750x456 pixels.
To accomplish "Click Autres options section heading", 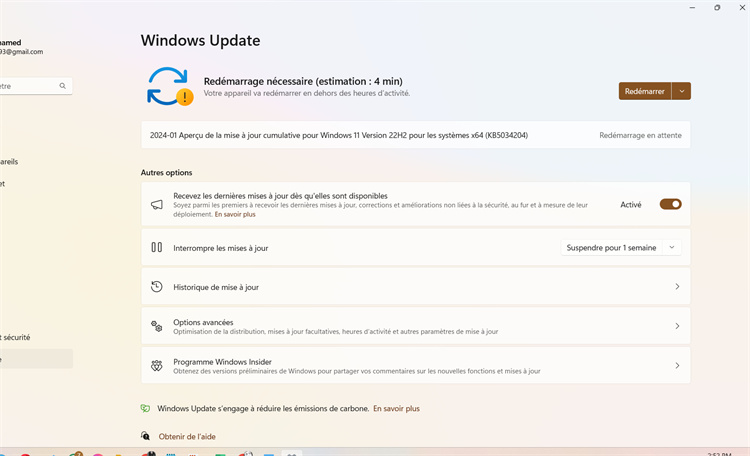I will 166,173.
